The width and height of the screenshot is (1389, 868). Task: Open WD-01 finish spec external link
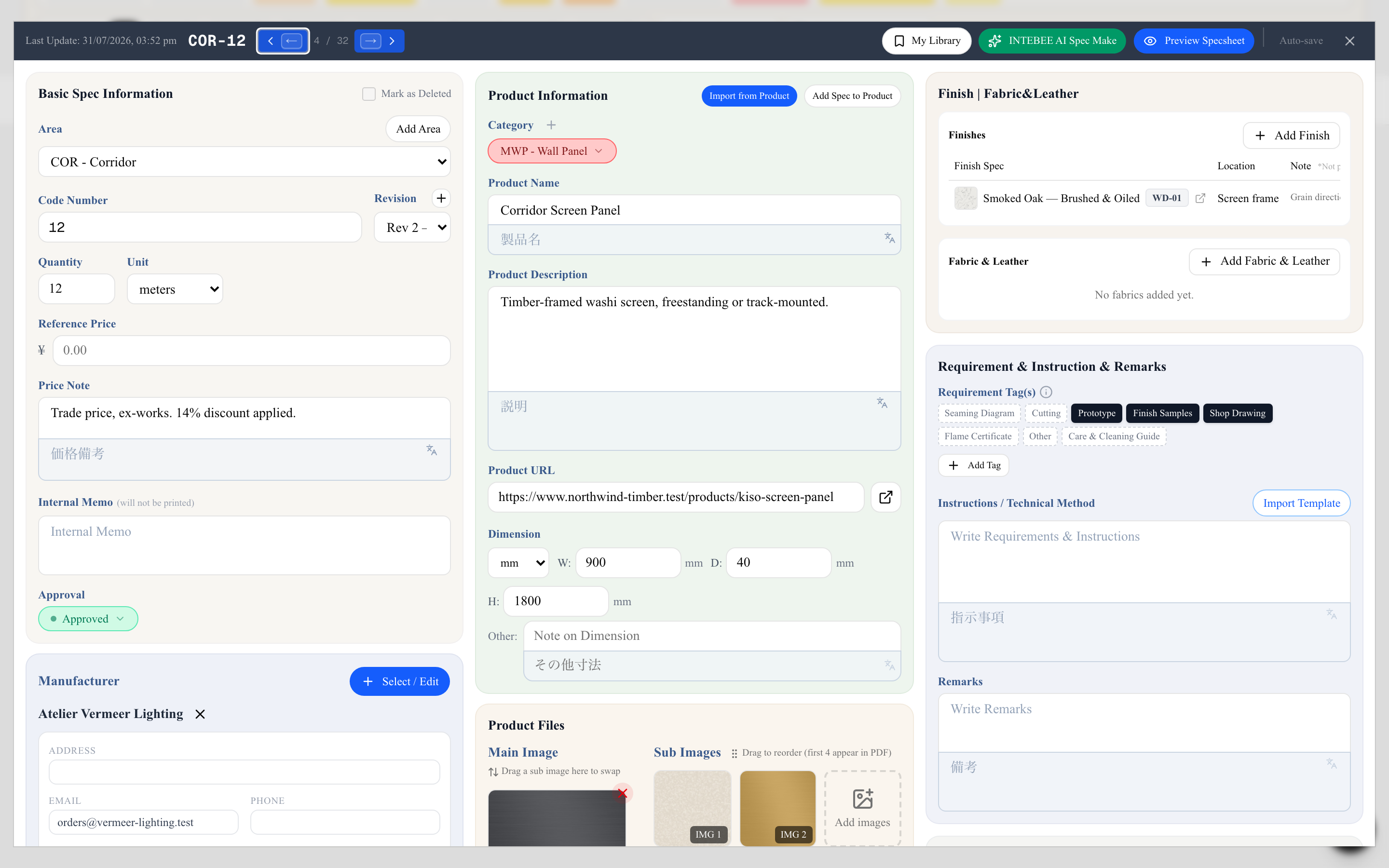tap(1199, 199)
